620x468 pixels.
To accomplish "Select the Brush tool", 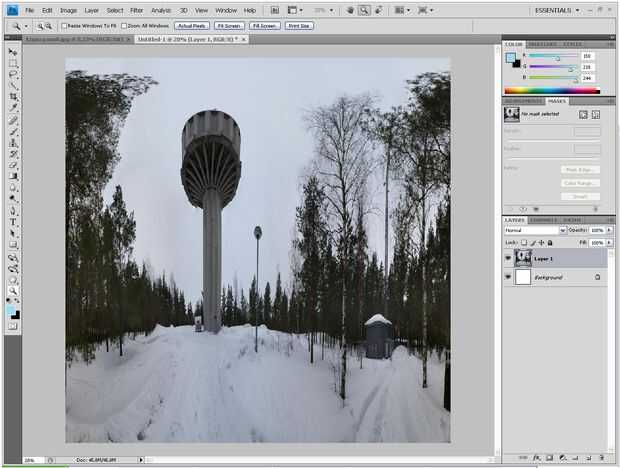I will (x=13, y=132).
